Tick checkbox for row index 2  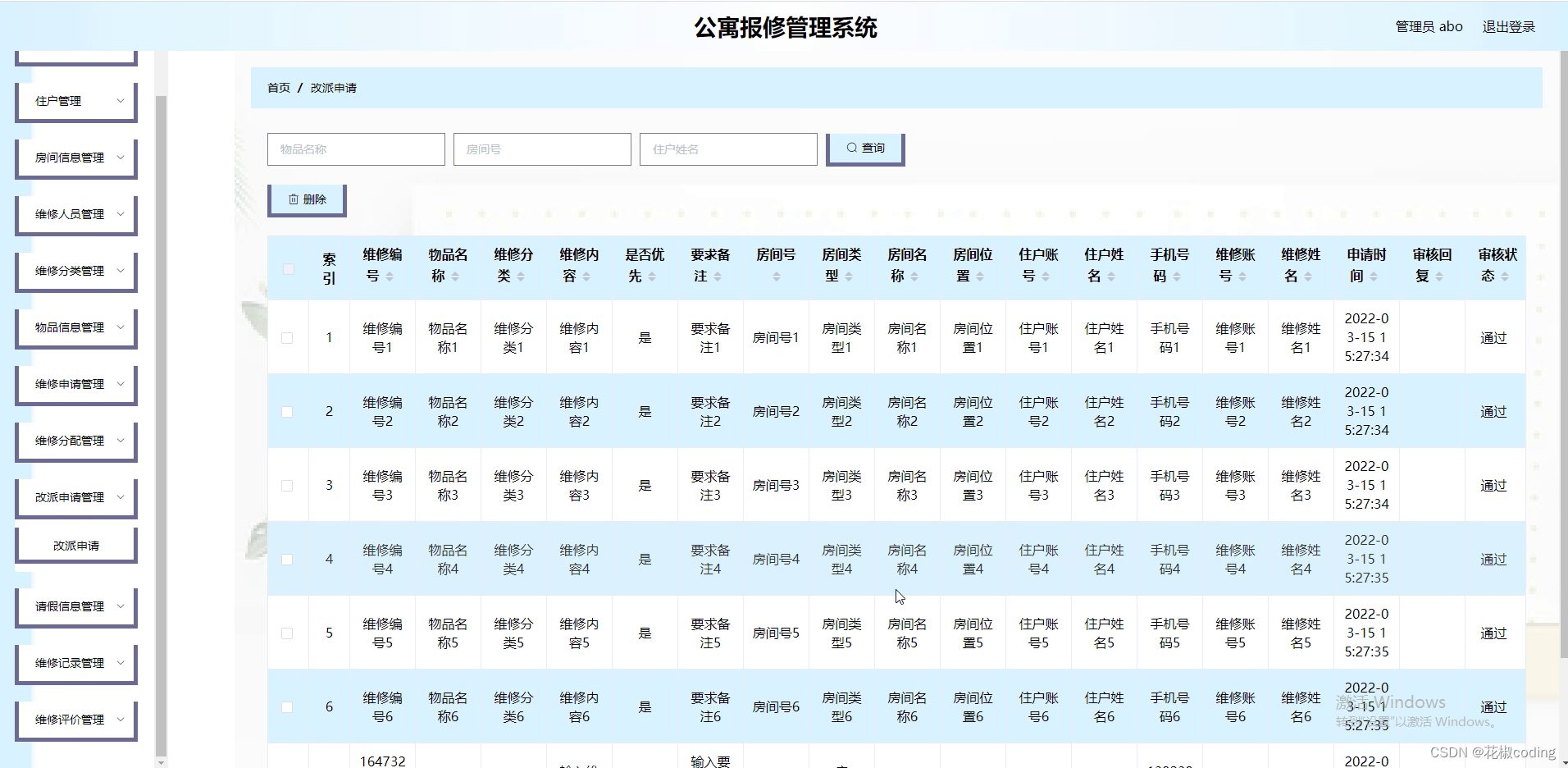[287, 412]
